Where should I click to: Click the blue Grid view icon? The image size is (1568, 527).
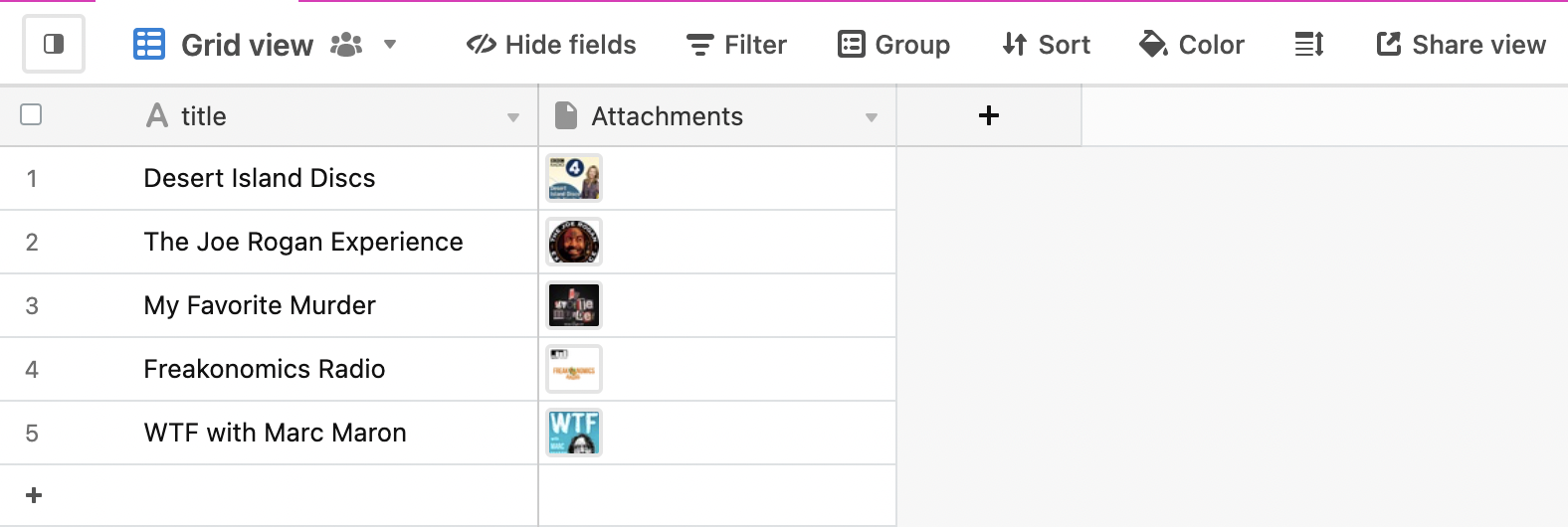[x=149, y=45]
